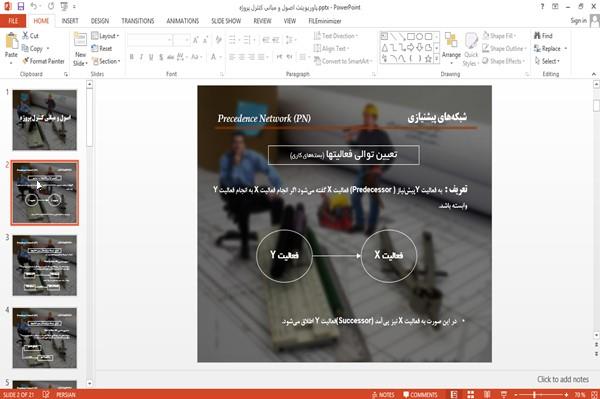Screen dimensions: 600x399
Task: Toggle the Comments pane in status bar
Action: 420,395
